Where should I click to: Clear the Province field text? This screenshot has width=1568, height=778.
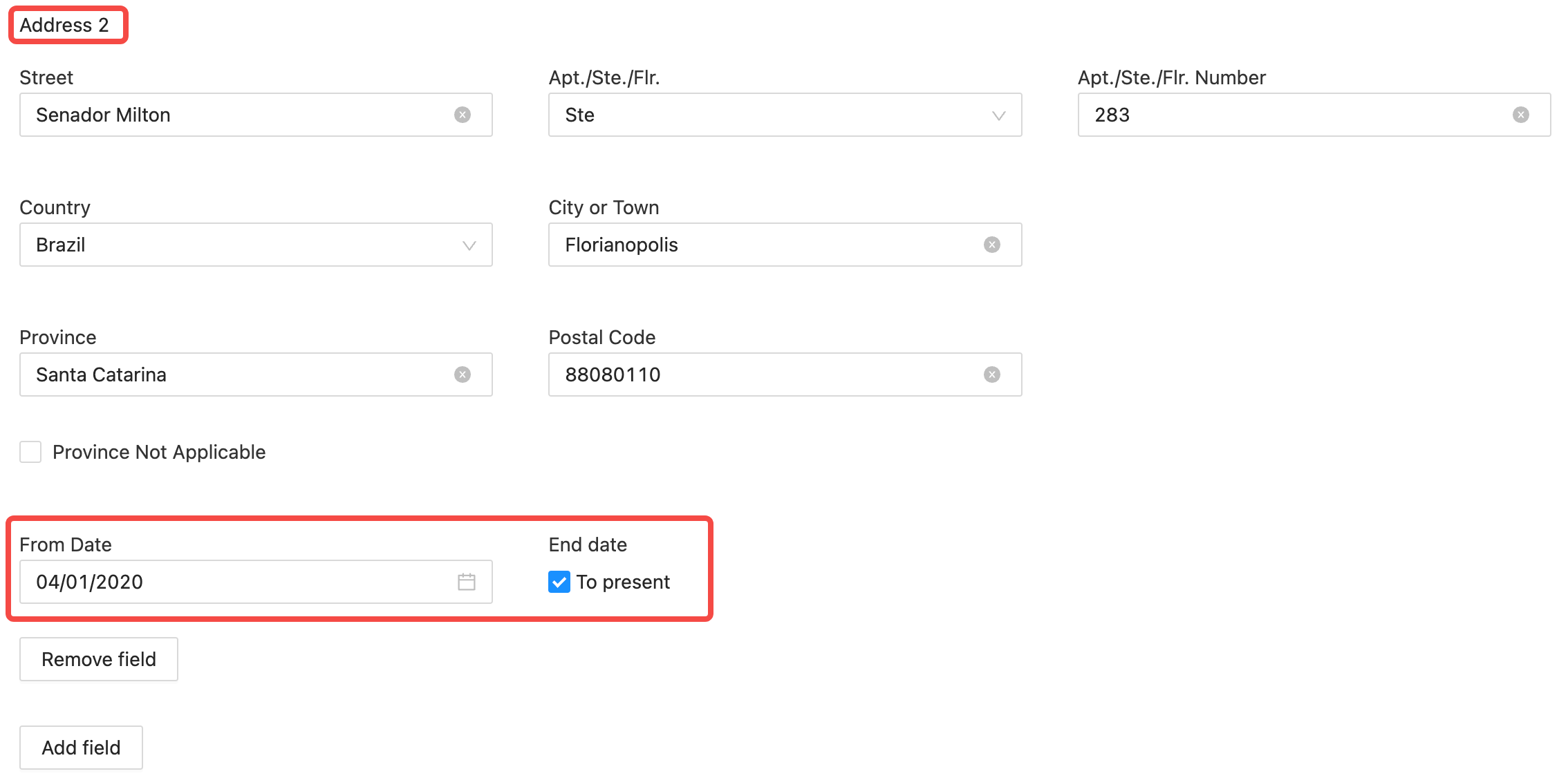[463, 374]
